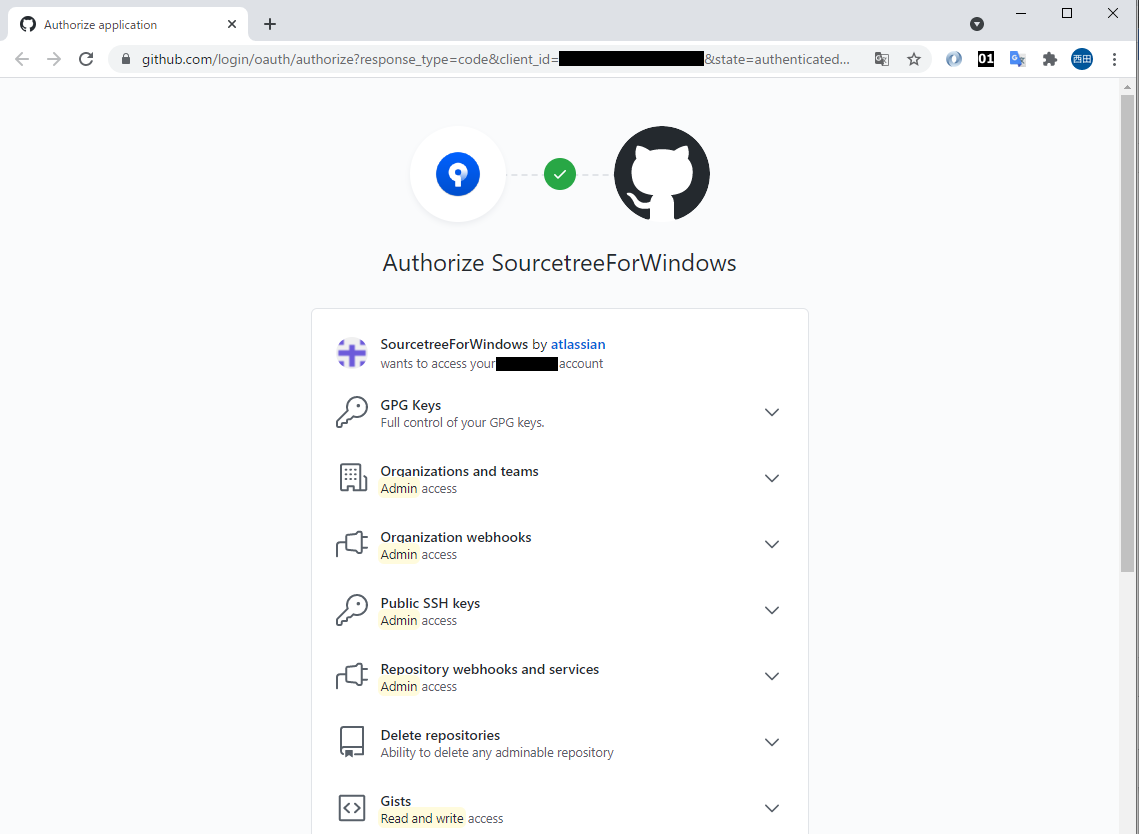Click the Sourcetree blue logo icon
Viewport: 1139px width, 834px height.
pos(458,175)
